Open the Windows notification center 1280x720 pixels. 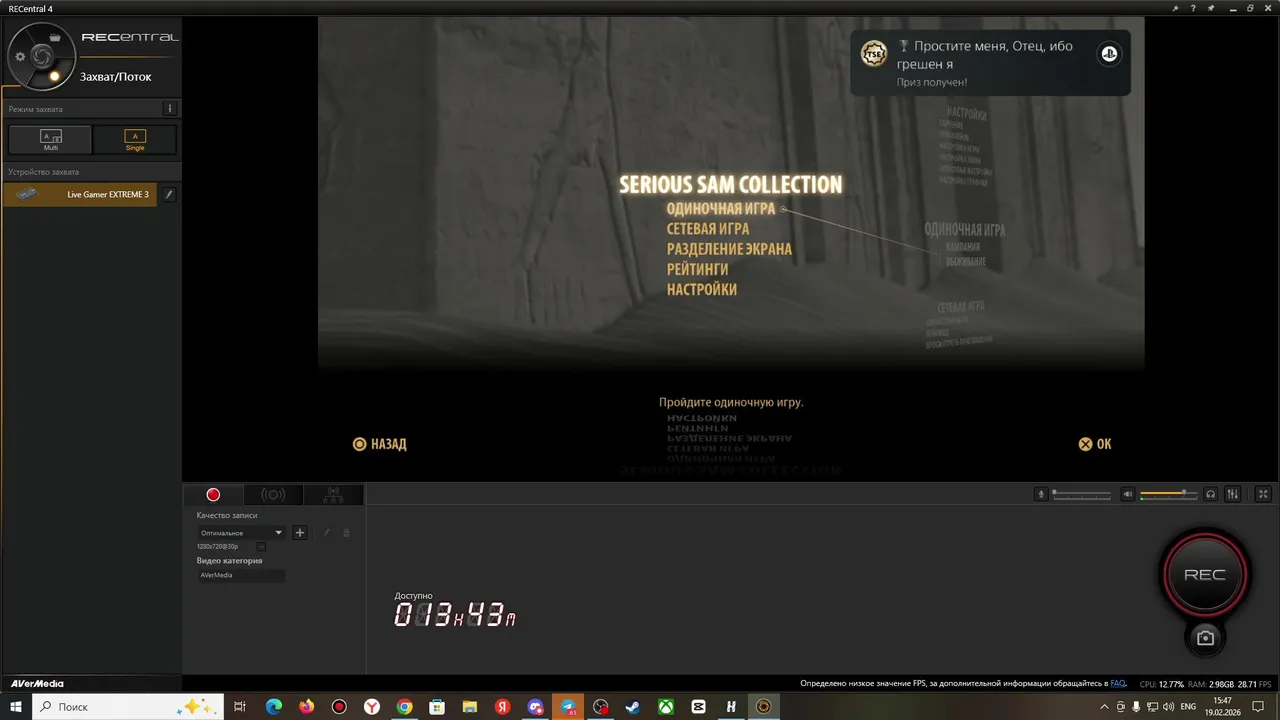[1259, 706]
